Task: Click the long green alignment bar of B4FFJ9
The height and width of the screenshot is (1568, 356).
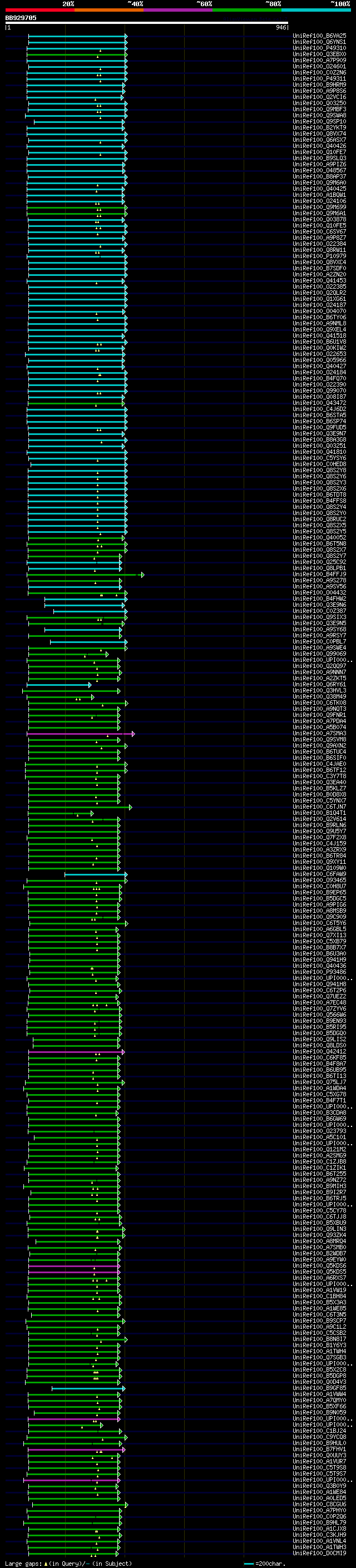Action: pos(85,575)
